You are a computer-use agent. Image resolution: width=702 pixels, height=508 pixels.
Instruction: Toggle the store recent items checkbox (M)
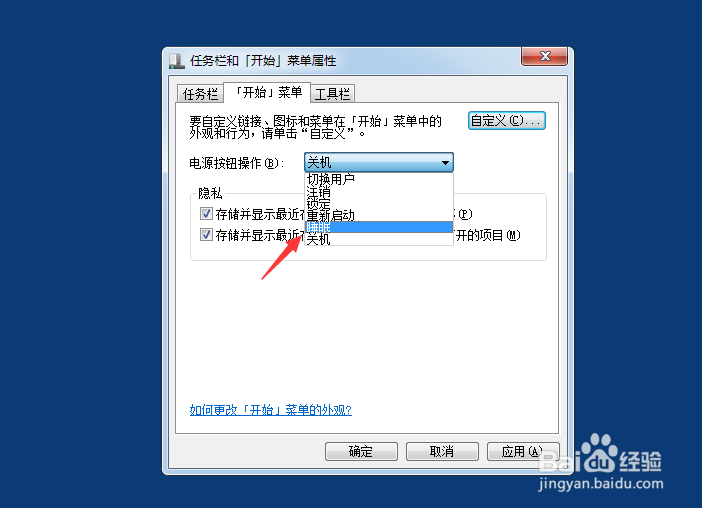click(206, 235)
